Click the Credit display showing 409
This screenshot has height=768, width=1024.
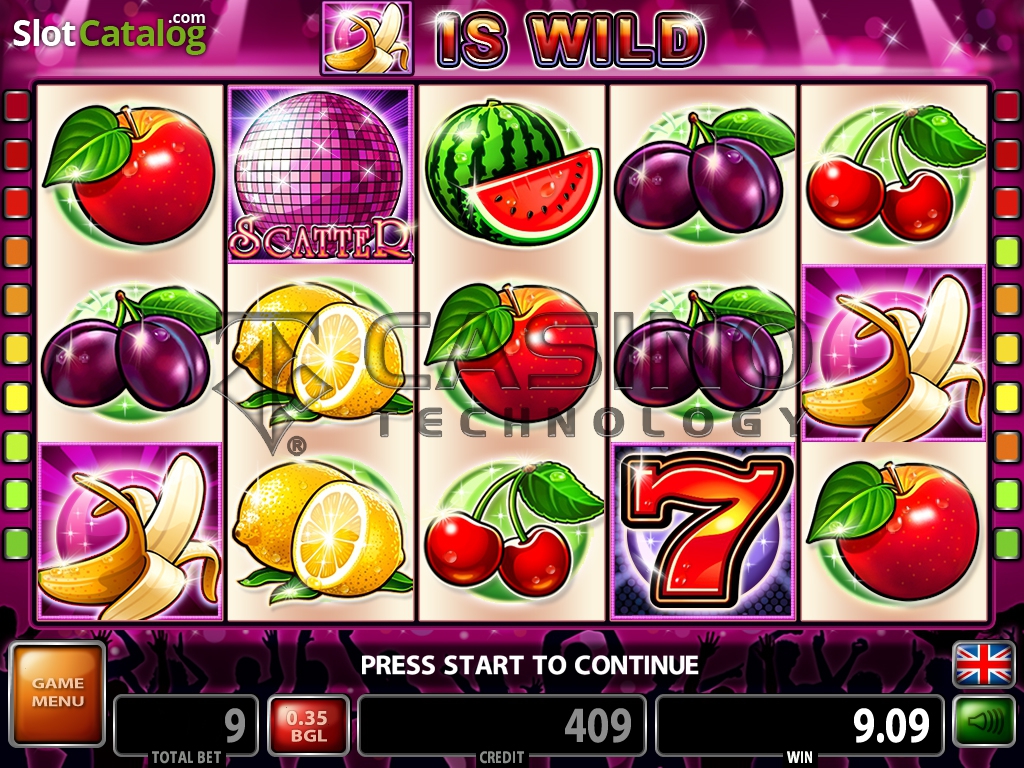coord(502,726)
